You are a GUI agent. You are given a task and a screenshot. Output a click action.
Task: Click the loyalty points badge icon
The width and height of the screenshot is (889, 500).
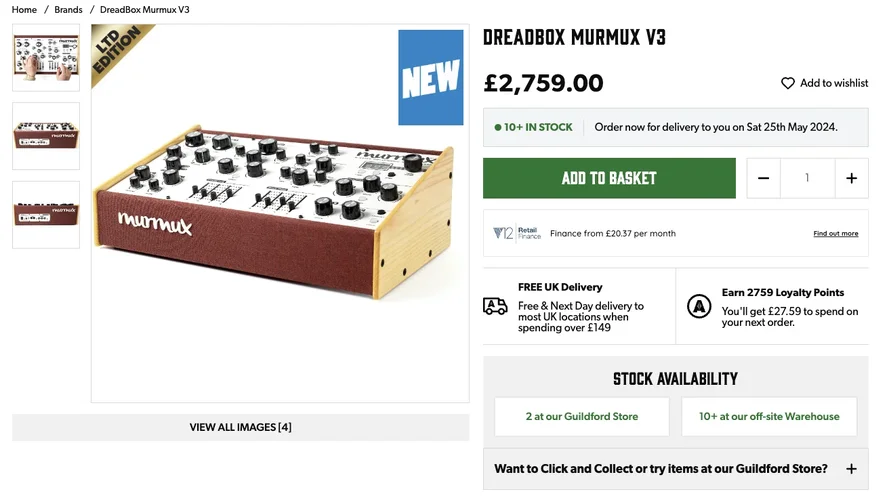tap(699, 306)
